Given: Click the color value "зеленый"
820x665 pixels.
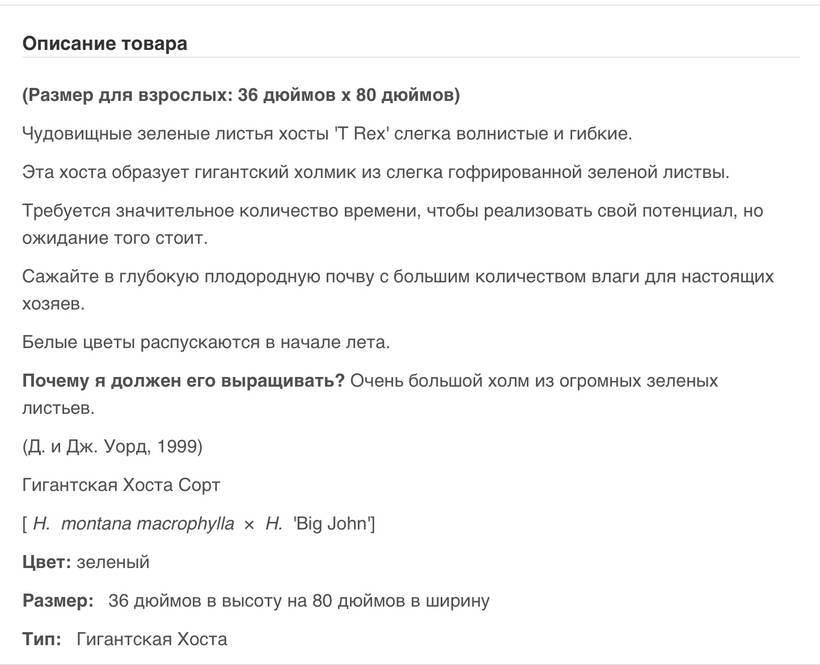Looking at the screenshot, I should [113, 562].
